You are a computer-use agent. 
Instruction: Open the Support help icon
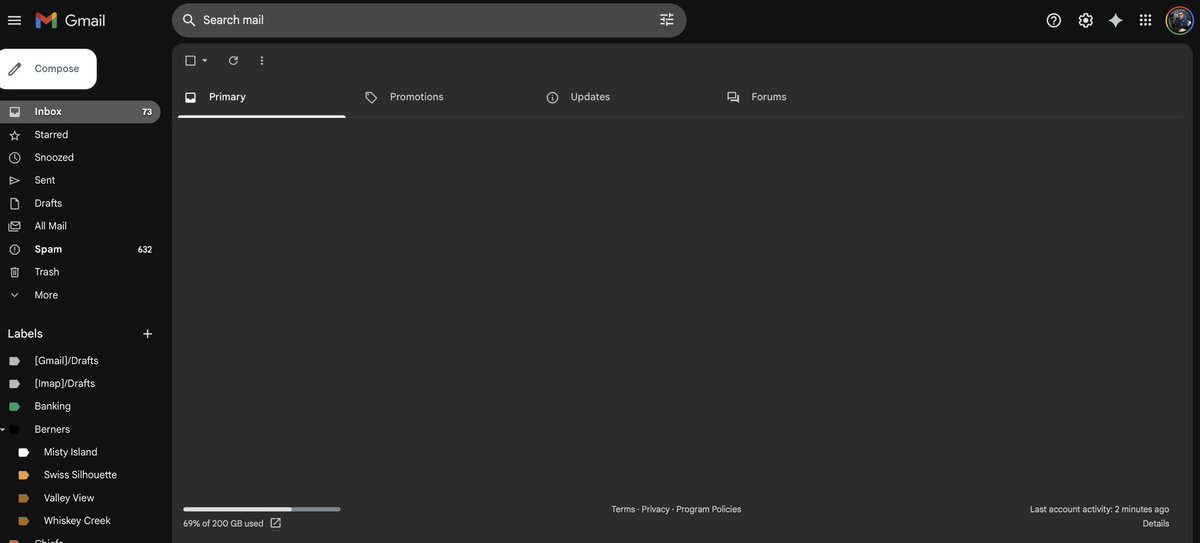pos(1054,20)
